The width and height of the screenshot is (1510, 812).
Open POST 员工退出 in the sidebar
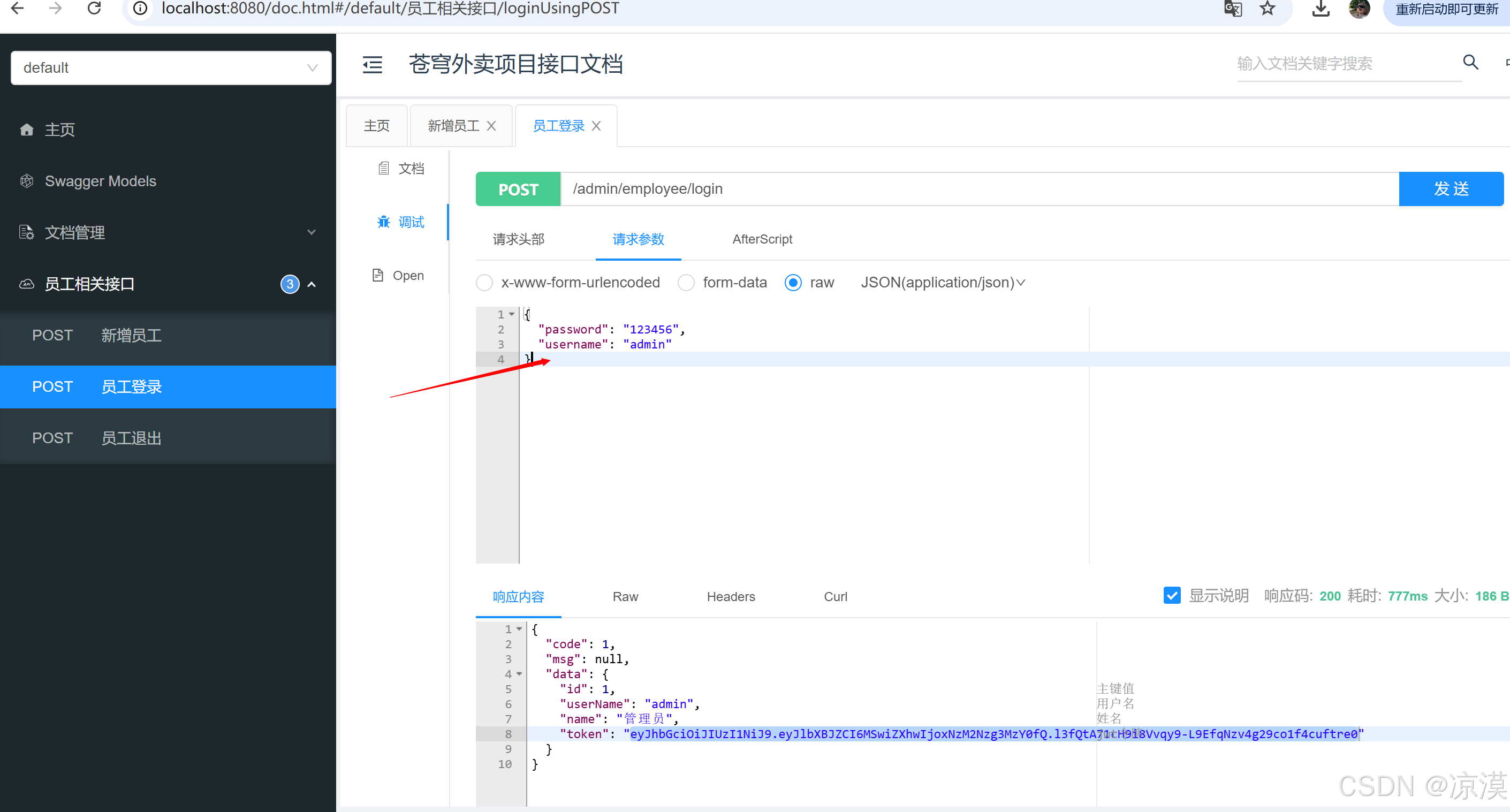click(131, 438)
